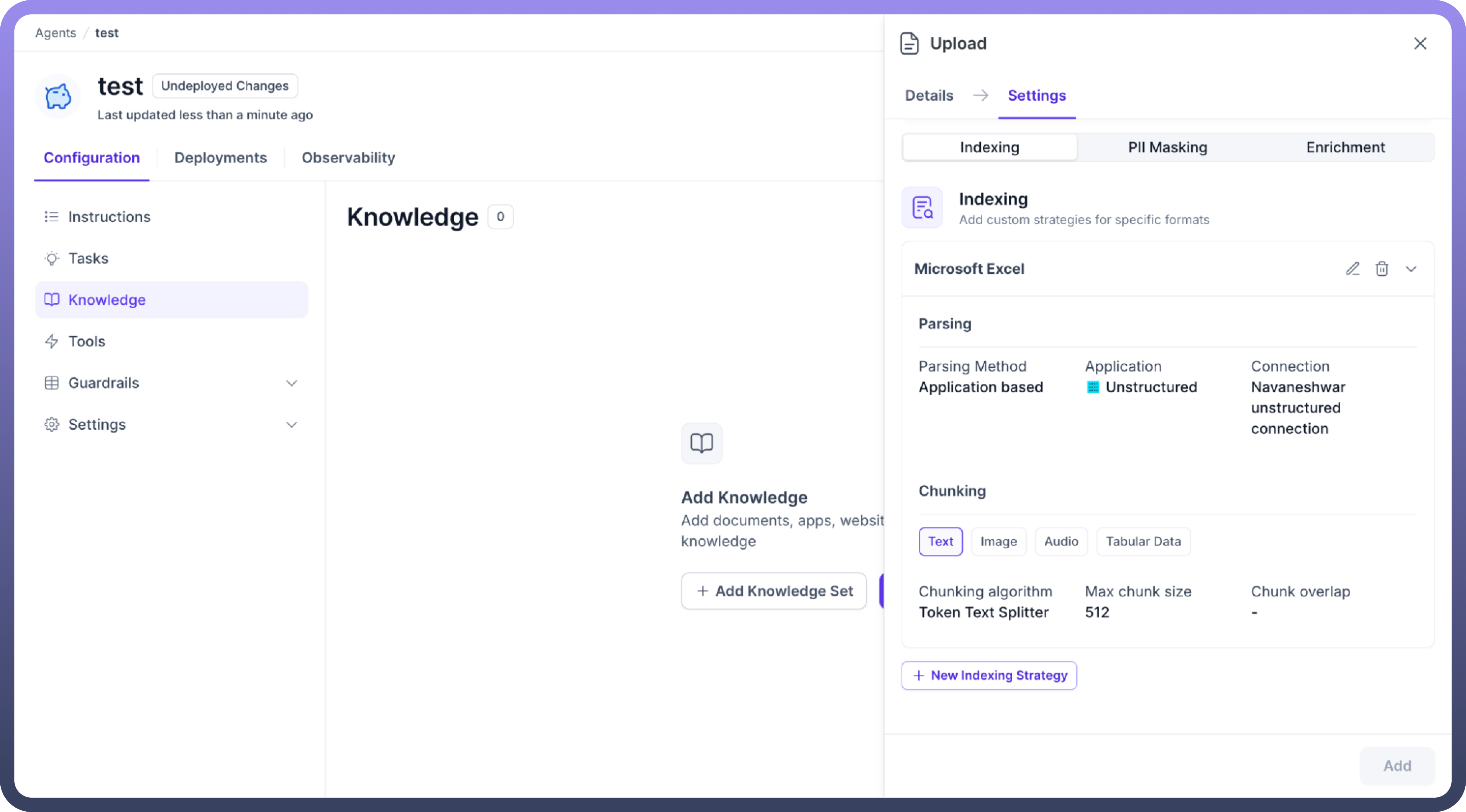Image resolution: width=1466 pixels, height=812 pixels.
Task: Expand the Guardrails sidebar section
Action: coord(292,383)
